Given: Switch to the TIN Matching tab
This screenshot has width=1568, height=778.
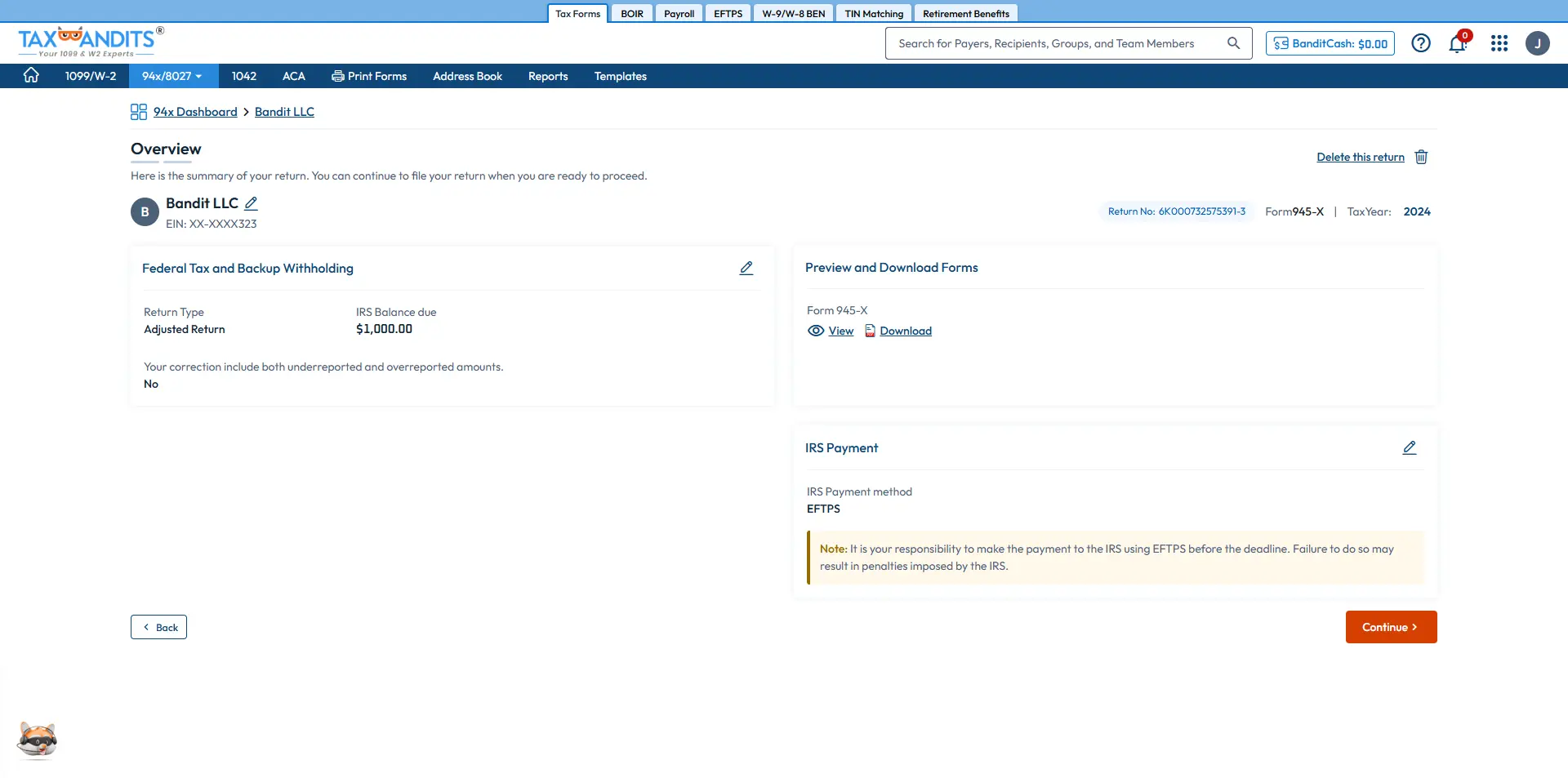Looking at the screenshot, I should coord(874,13).
